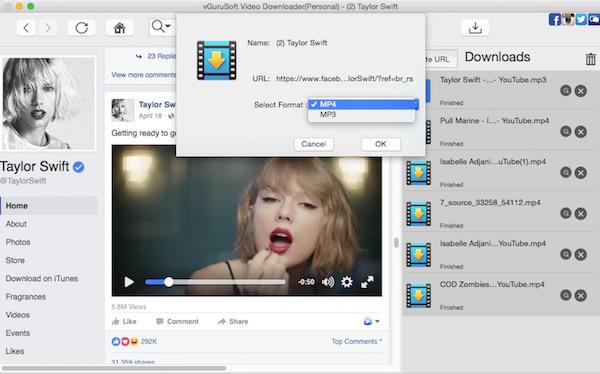Viewport: 600px width, 374px height.
Task: Locate Pull Marine YouTube.mp4 with magnifier icon
Action: pos(566,132)
